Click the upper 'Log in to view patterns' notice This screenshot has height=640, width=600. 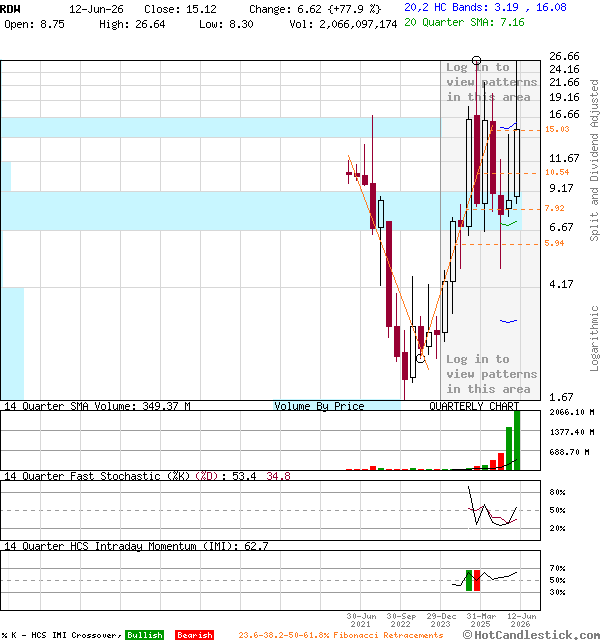coord(491,82)
